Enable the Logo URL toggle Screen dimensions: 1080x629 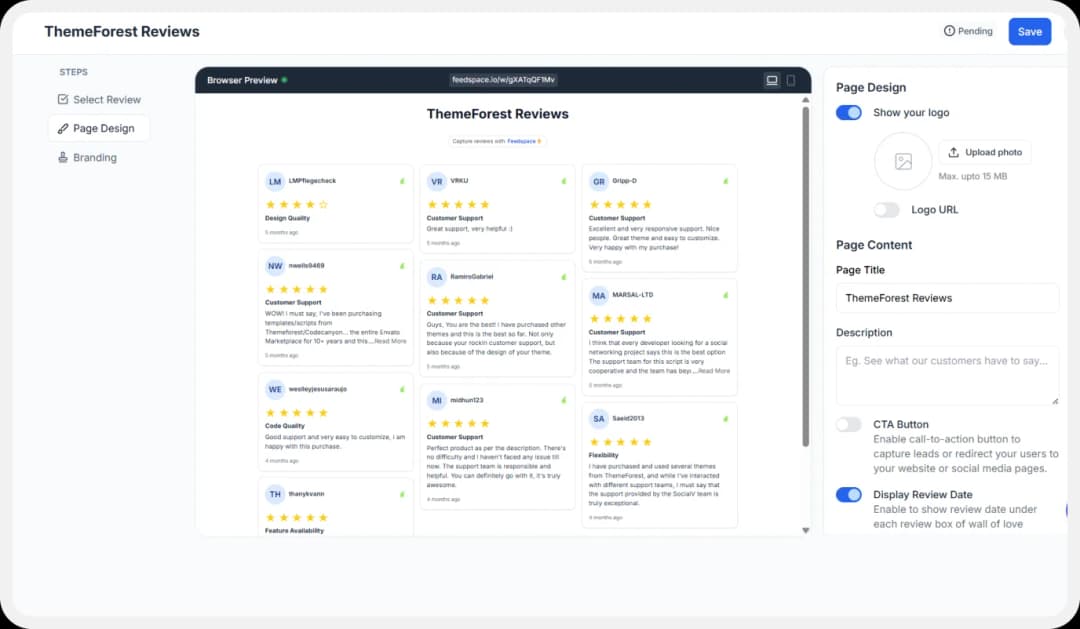[886, 210]
